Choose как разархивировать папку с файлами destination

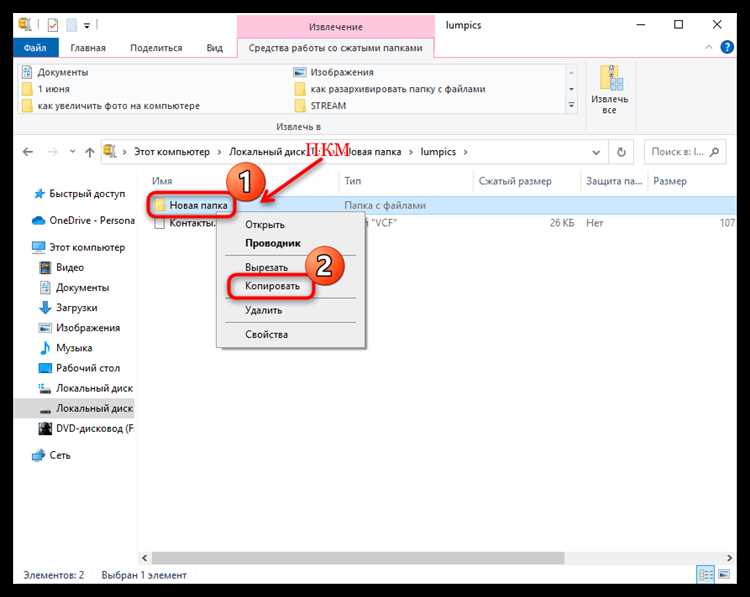pos(390,89)
